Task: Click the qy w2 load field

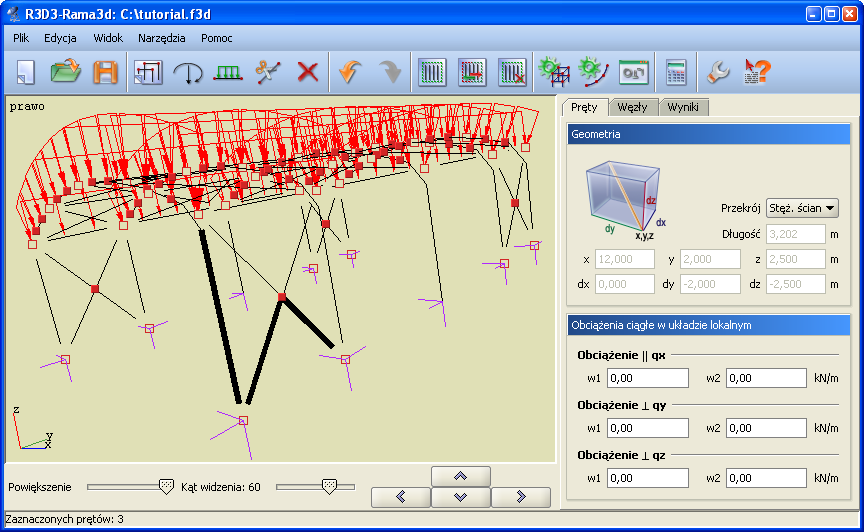Action: tap(766, 428)
